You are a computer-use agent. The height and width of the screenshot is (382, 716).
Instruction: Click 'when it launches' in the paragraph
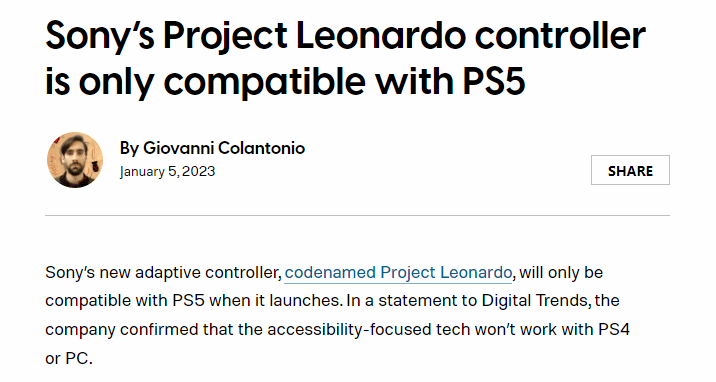coord(275,301)
